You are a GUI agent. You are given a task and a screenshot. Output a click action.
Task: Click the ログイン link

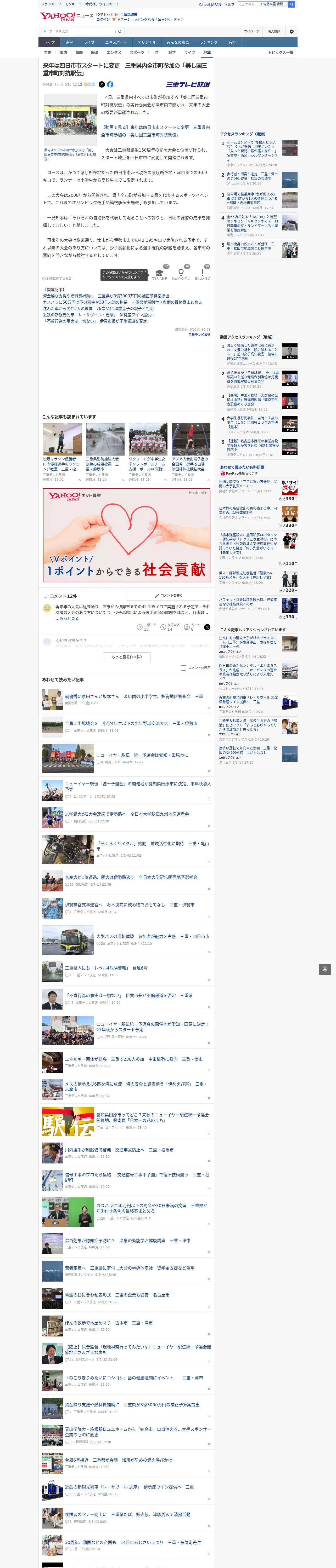tap(103, 20)
